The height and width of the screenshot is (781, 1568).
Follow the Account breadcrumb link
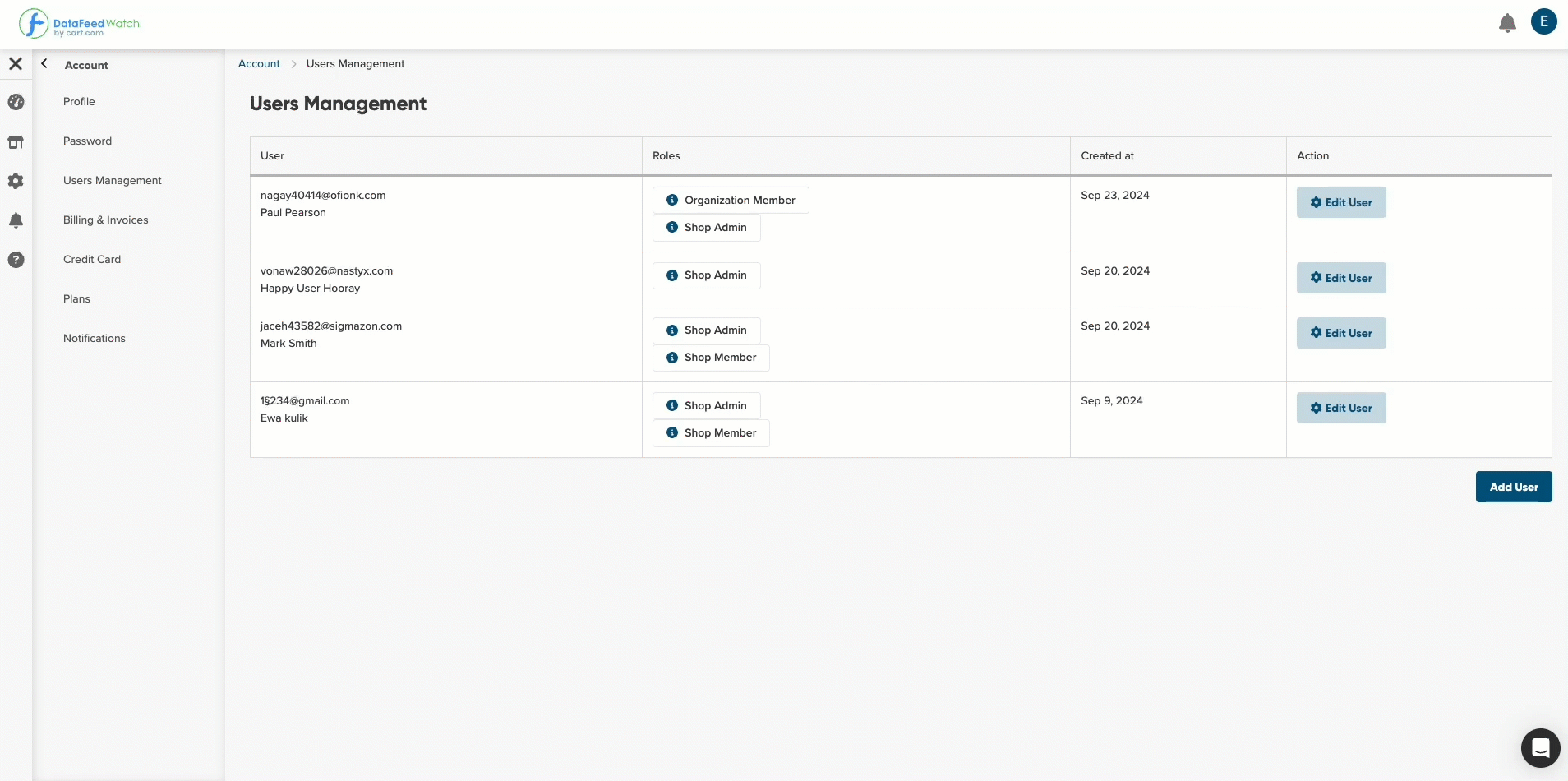[259, 64]
